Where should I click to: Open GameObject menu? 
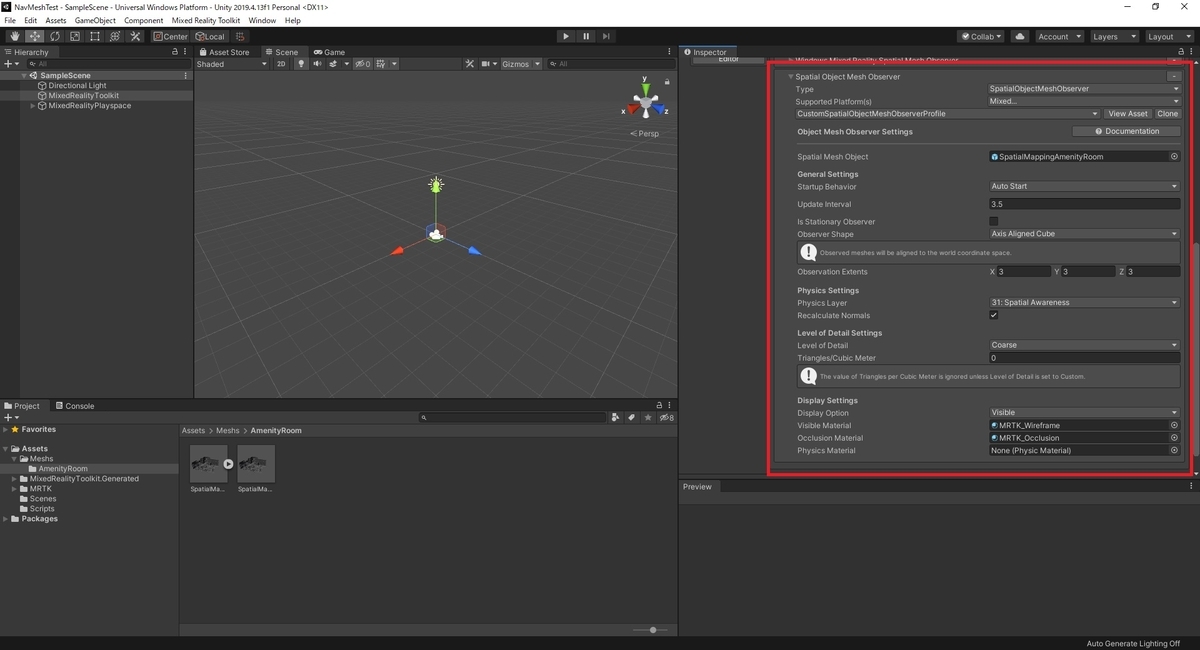click(x=95, y=20)
